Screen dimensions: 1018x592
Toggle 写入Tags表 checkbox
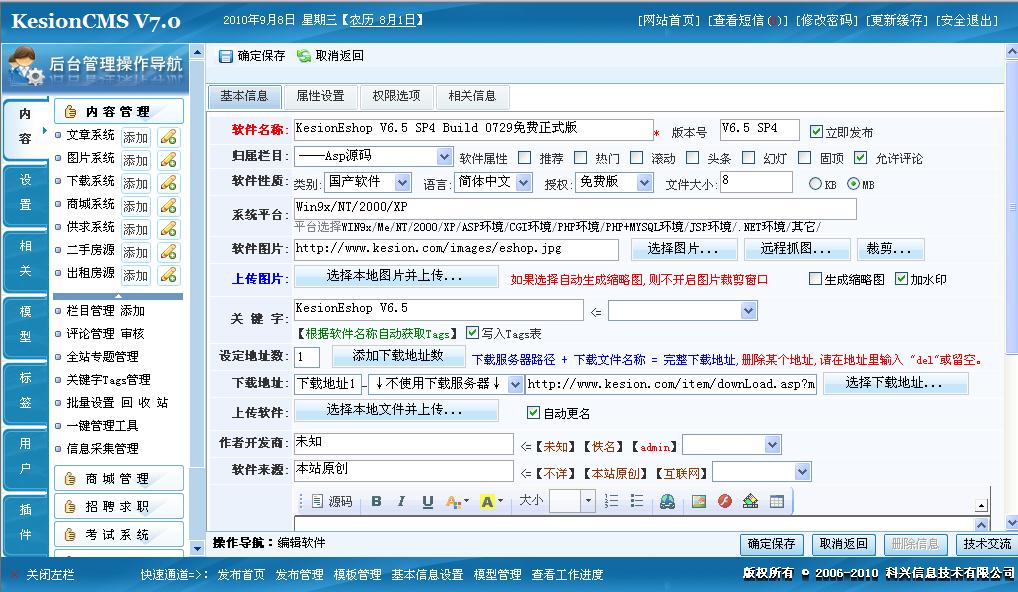pyautogui.click(x=473, y=332)
